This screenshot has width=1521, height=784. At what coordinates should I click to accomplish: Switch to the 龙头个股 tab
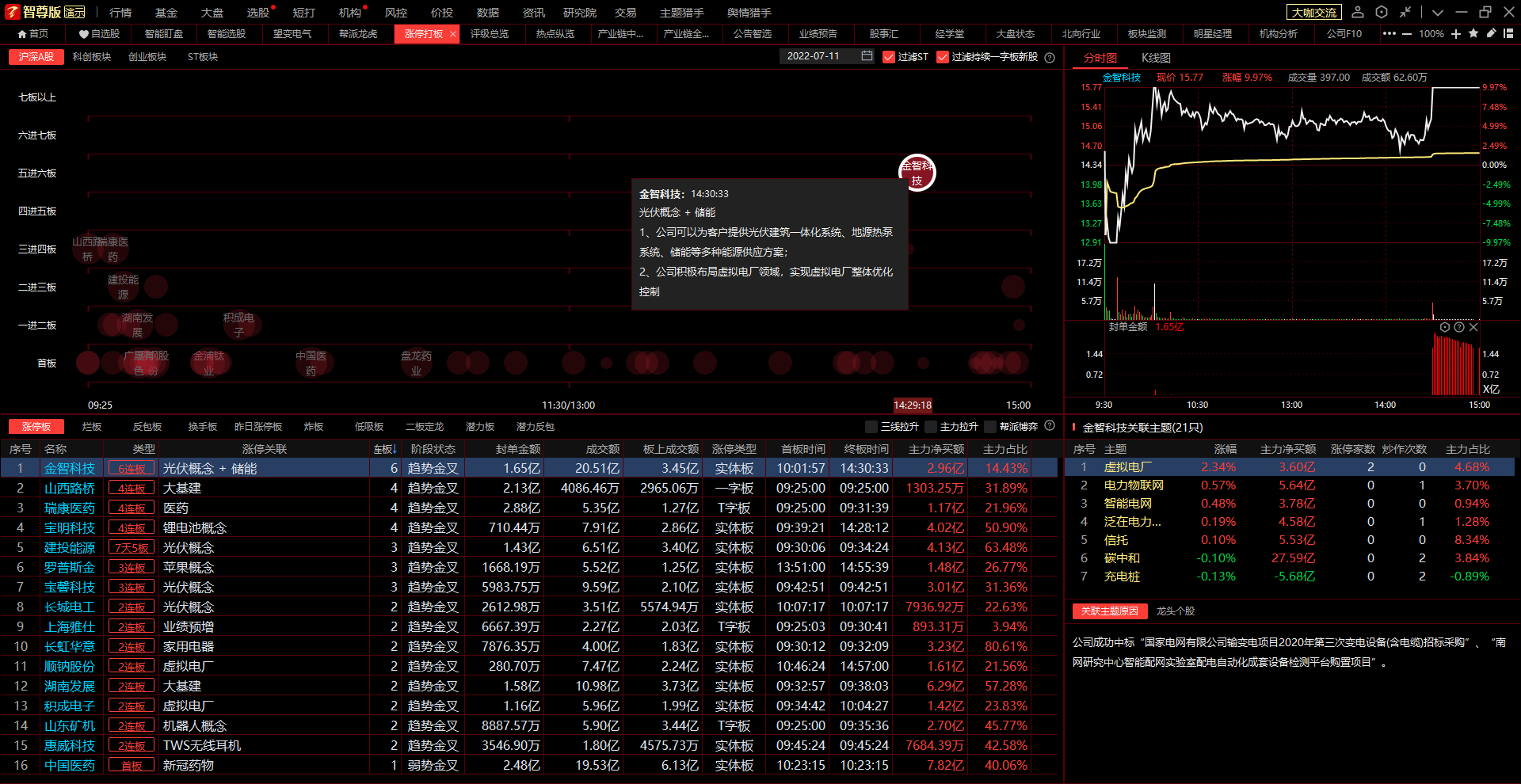tap(1176, 611)
